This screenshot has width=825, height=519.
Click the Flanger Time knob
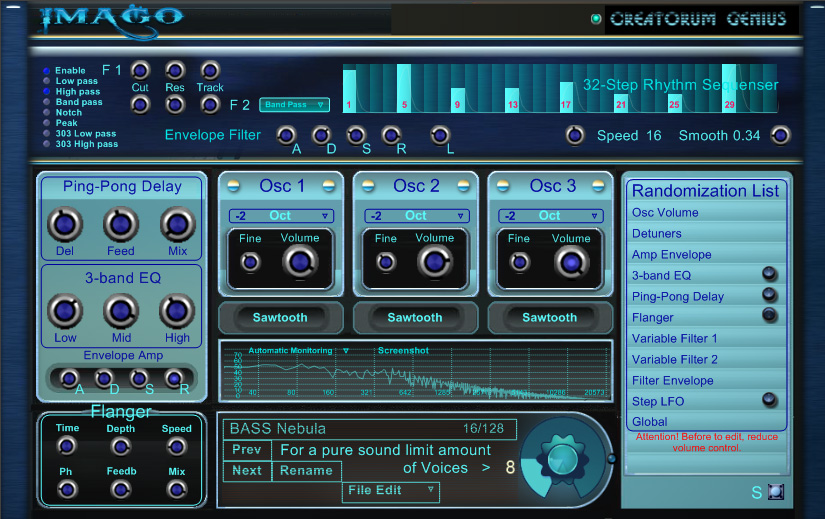click(x=67, y=447)
